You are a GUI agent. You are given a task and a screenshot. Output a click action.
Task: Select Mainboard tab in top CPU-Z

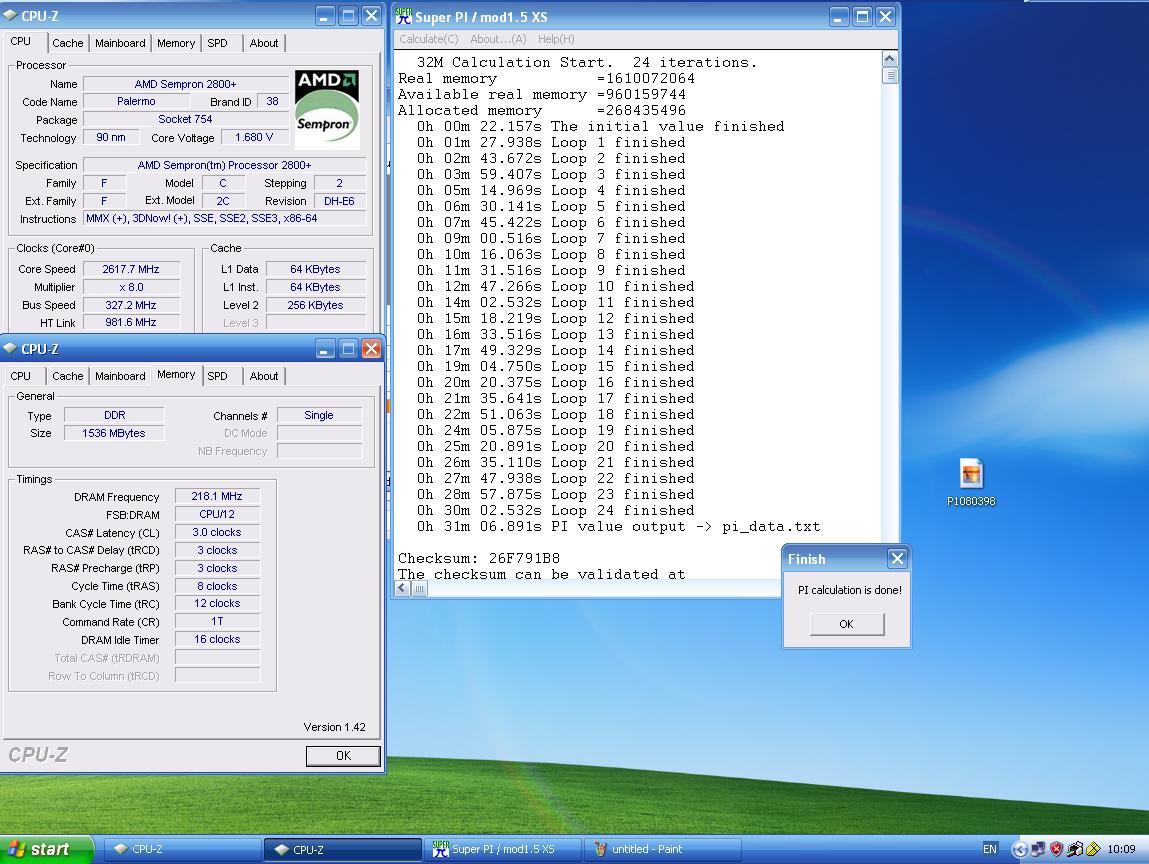click(120, 43)
